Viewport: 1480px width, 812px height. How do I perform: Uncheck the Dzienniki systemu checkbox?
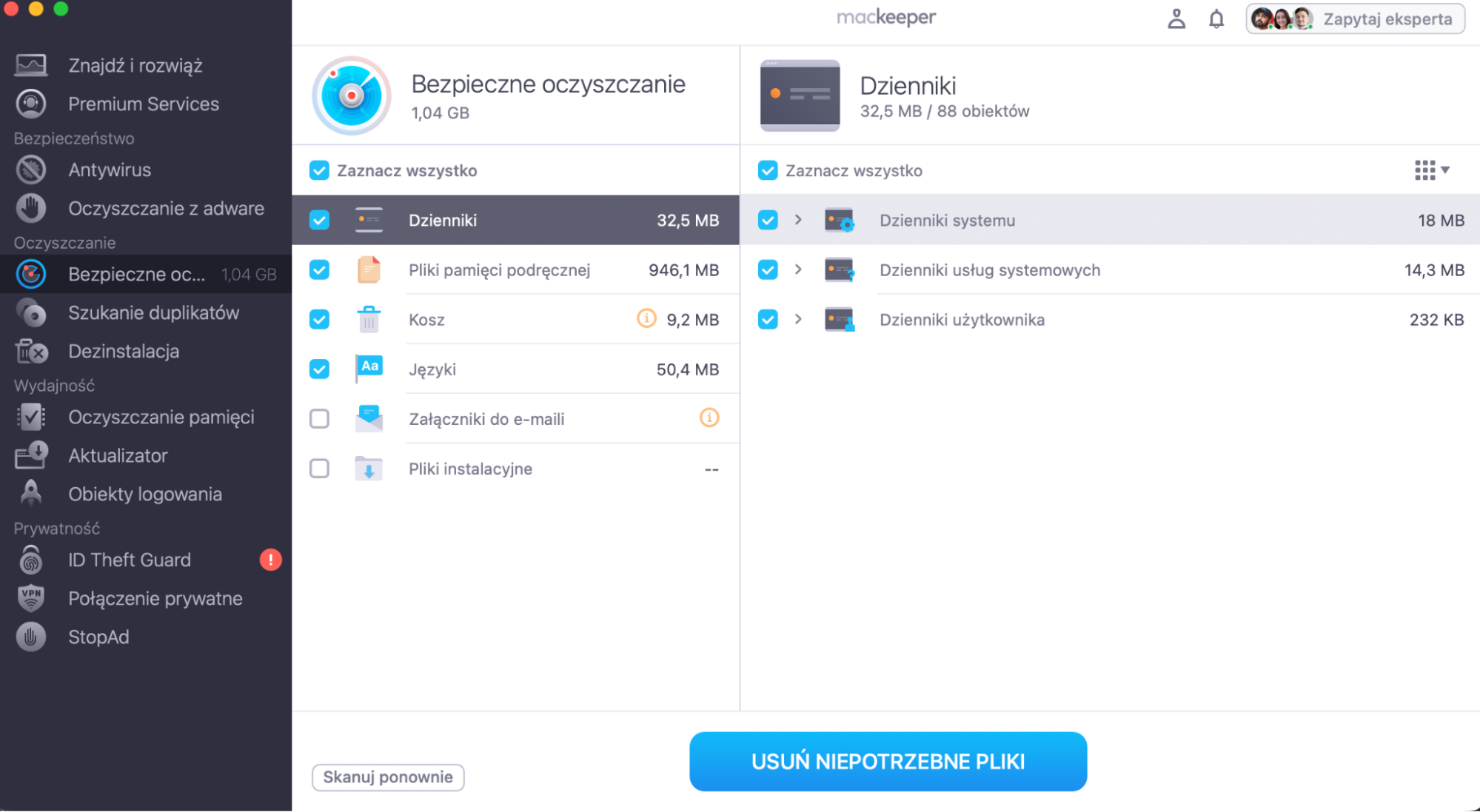(768, 220)
